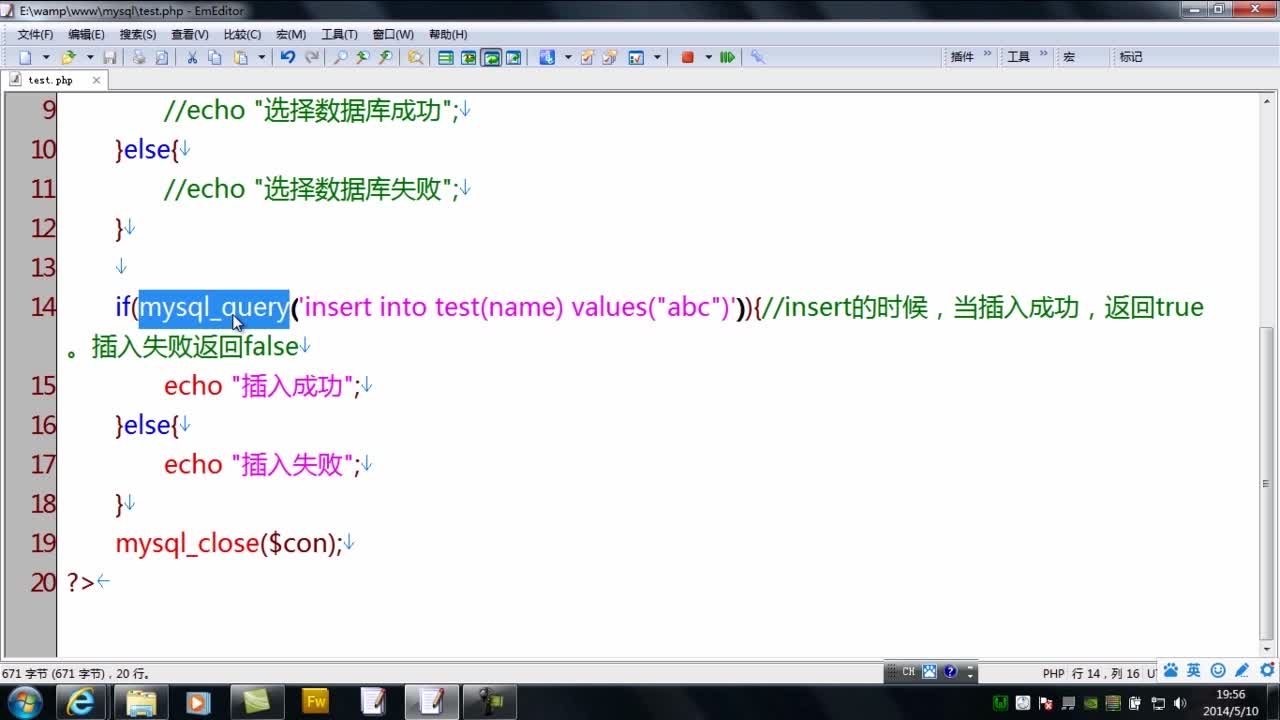
Task: Click the Redo arrow icon
Action: click(311, 57)
